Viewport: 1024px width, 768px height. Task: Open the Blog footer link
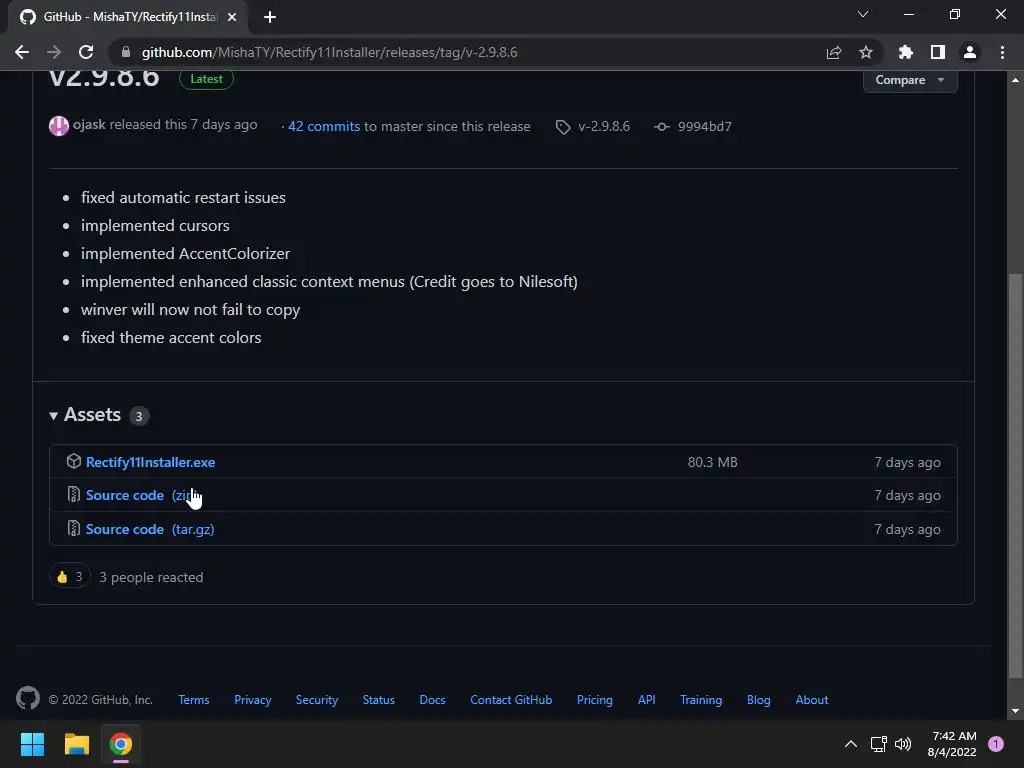pos(759,700)
